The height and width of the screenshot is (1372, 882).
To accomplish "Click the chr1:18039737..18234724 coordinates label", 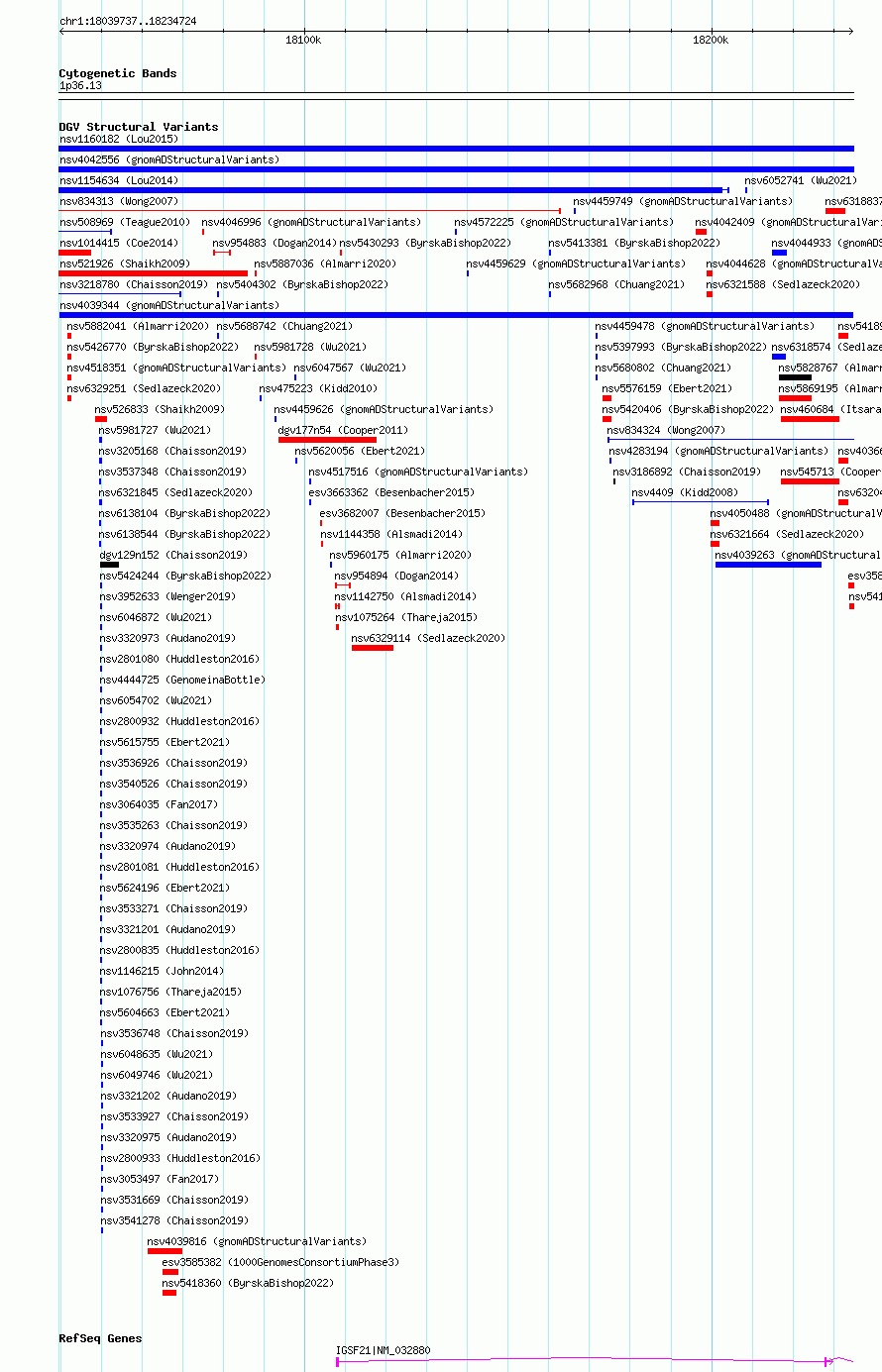I will tap(128, 21).
